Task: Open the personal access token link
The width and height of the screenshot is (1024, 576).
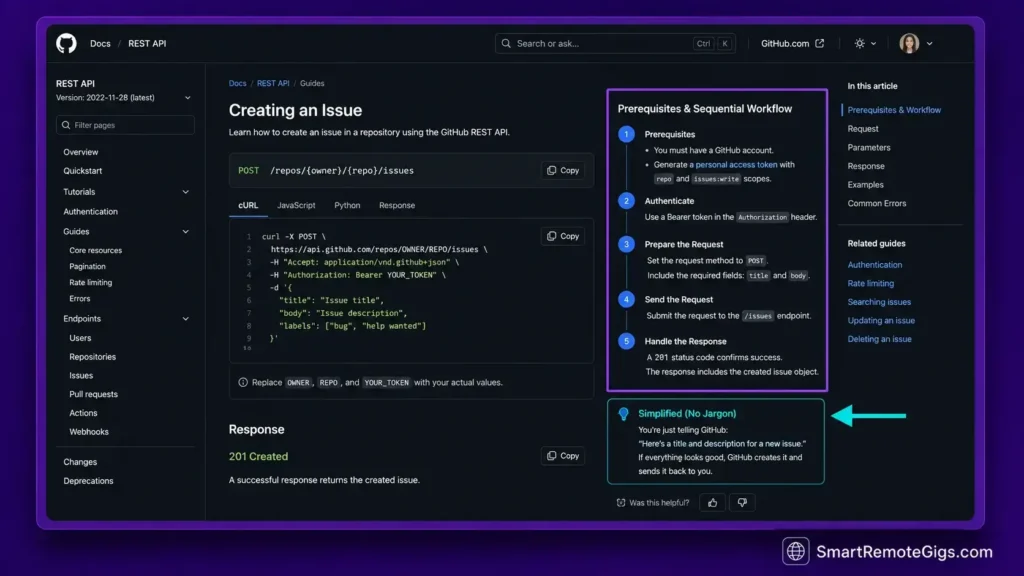Action: click(736, 165)
